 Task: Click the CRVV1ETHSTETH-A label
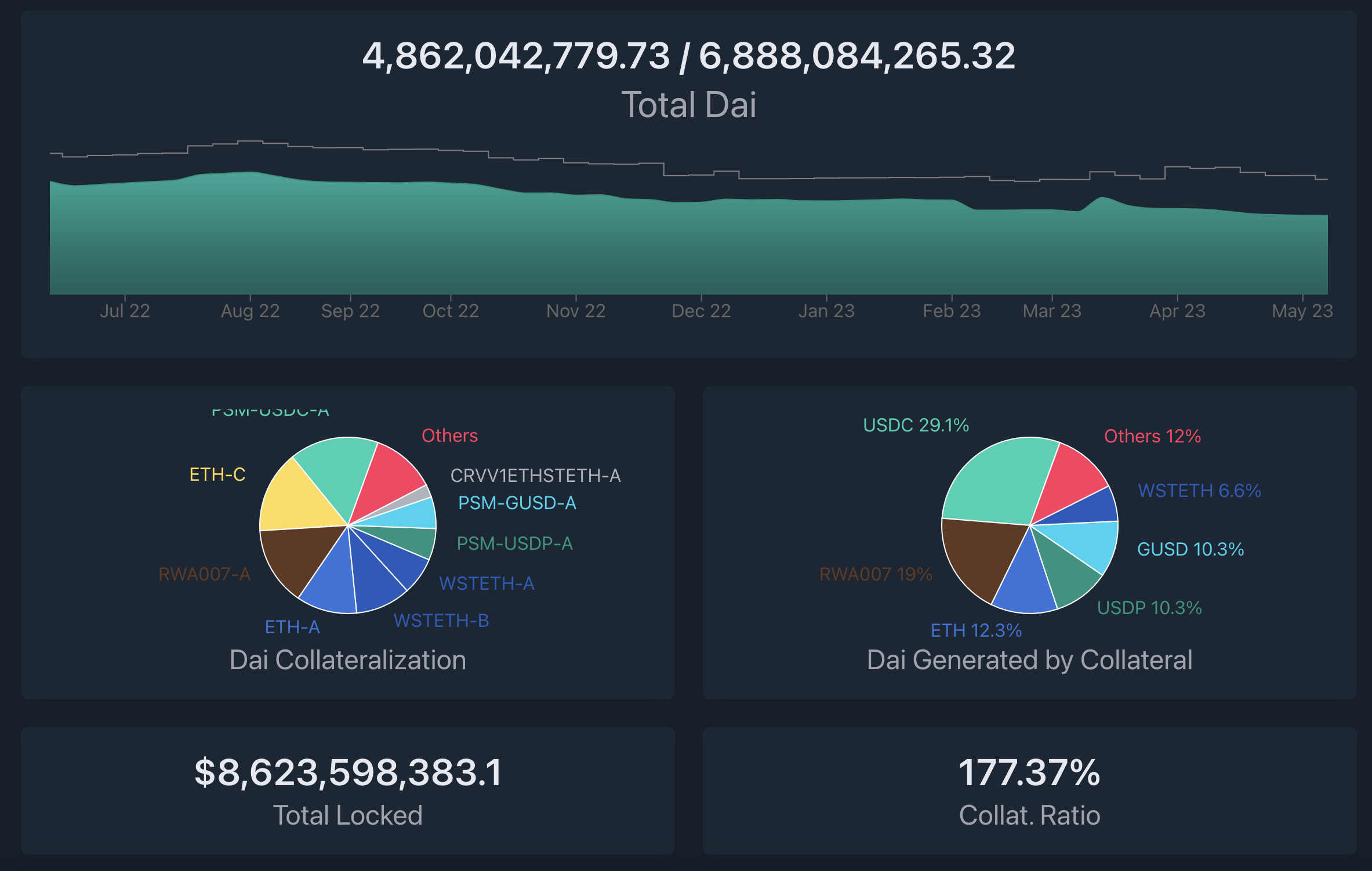pyautogui.click(x=535, y=476)
